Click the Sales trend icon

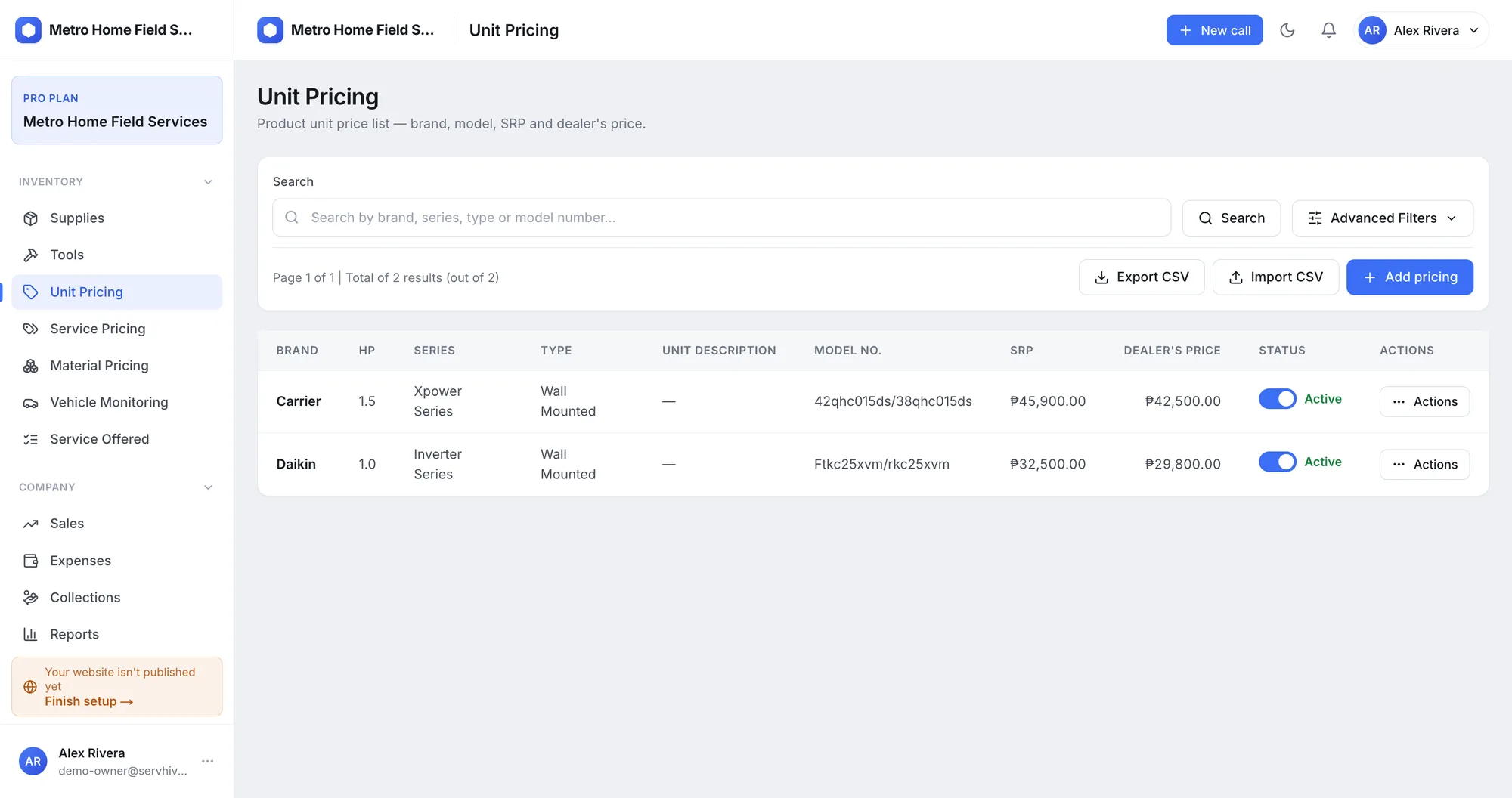click(30, 524)
